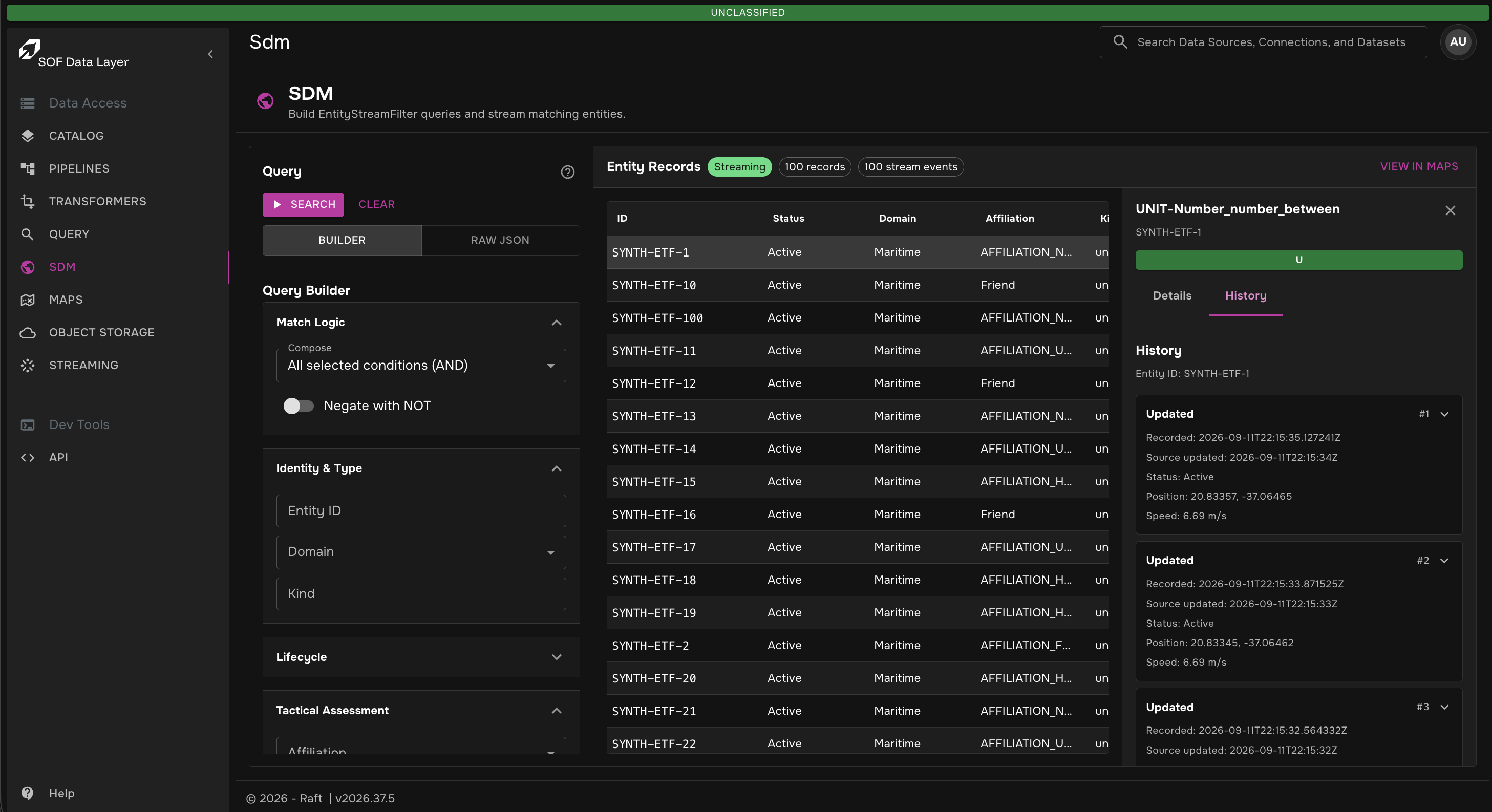The height and width of the screenshot is (812, 1492).
Task: Click the Object Storage cloud icon
Action: [x=27, y=333]
